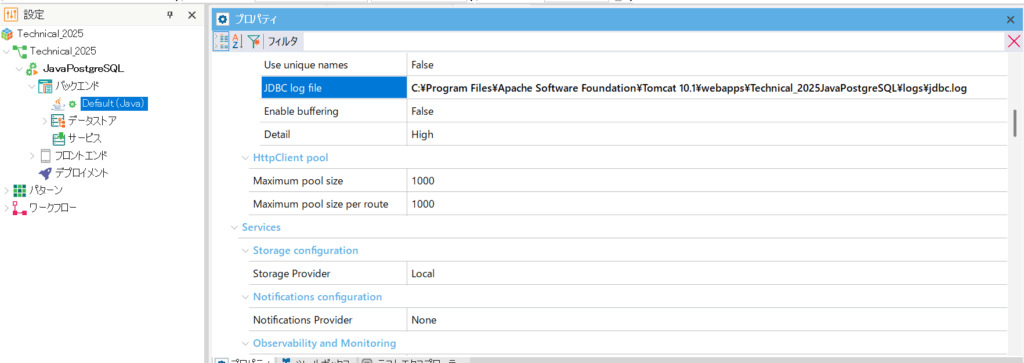Select the Enable buffering property label

tap(301, 111)
